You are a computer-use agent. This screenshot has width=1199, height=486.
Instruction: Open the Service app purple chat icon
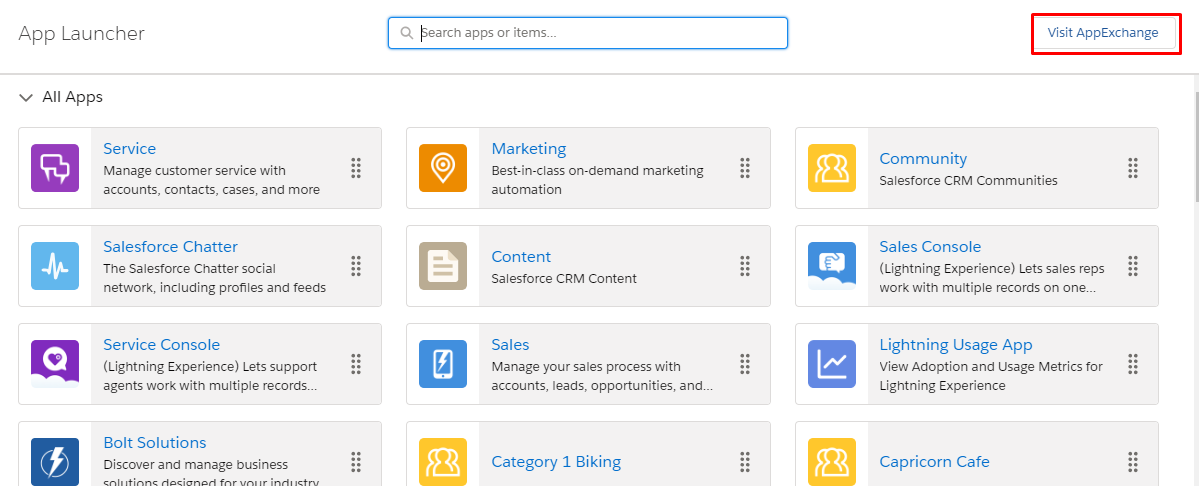coord(55,168)
